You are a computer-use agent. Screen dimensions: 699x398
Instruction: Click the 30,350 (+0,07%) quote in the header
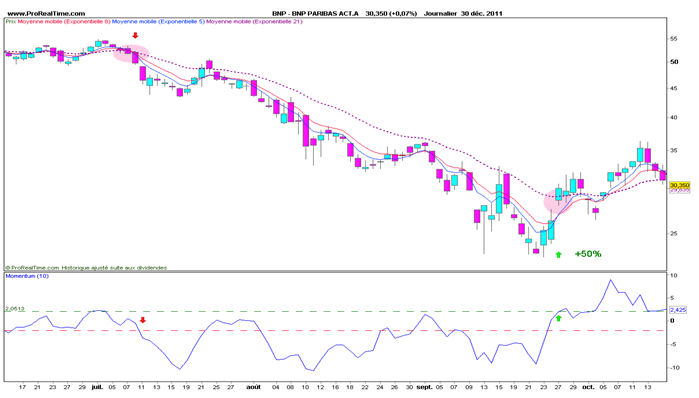pos(391,14)
